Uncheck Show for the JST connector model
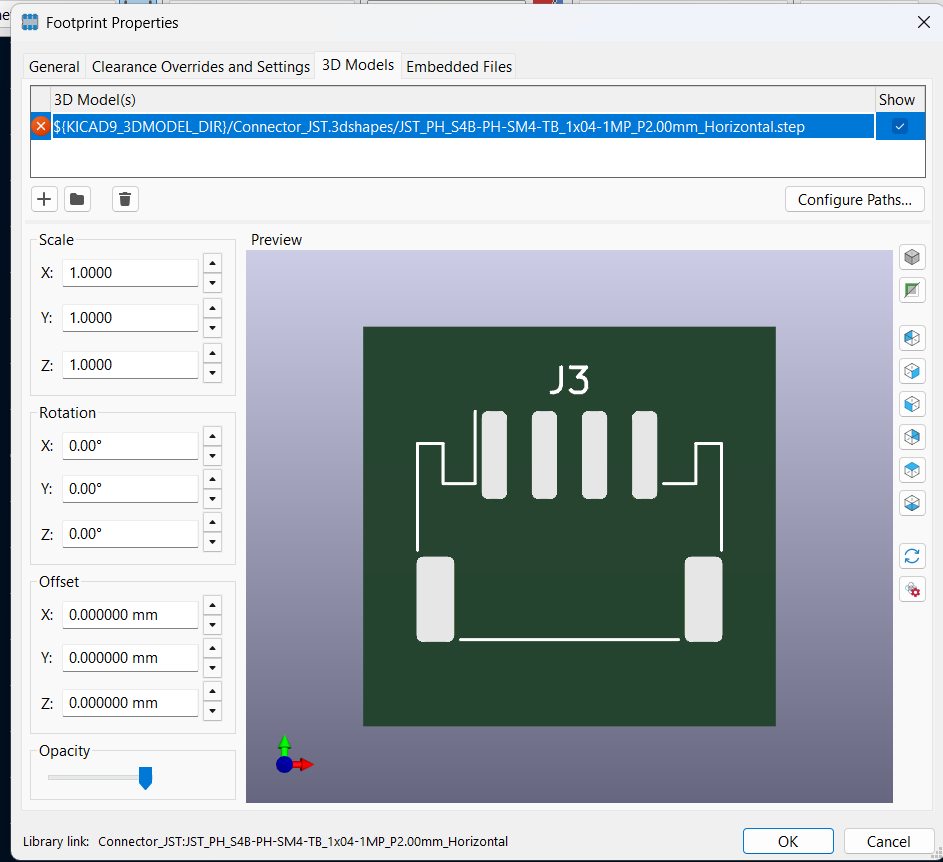The height and width of the screenshot is (862, 943). click(900, 126)
